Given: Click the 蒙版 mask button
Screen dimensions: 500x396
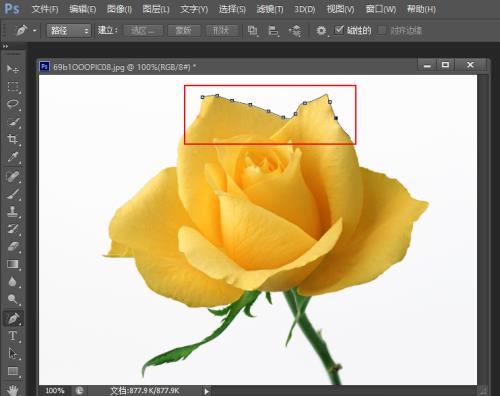Looking at the screenshot, I should point(184,31).
